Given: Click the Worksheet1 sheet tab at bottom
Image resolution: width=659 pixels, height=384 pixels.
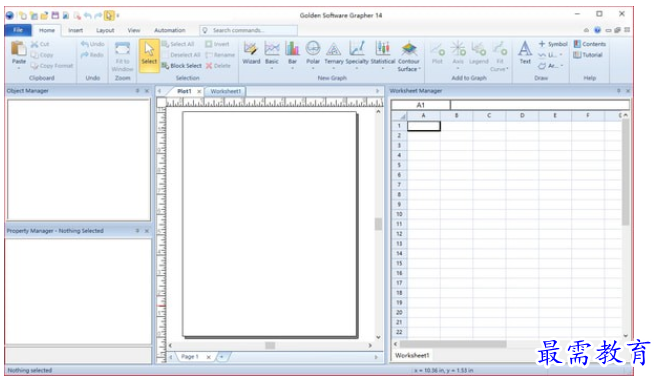Looking at the screenshot, I should (412, 356).
